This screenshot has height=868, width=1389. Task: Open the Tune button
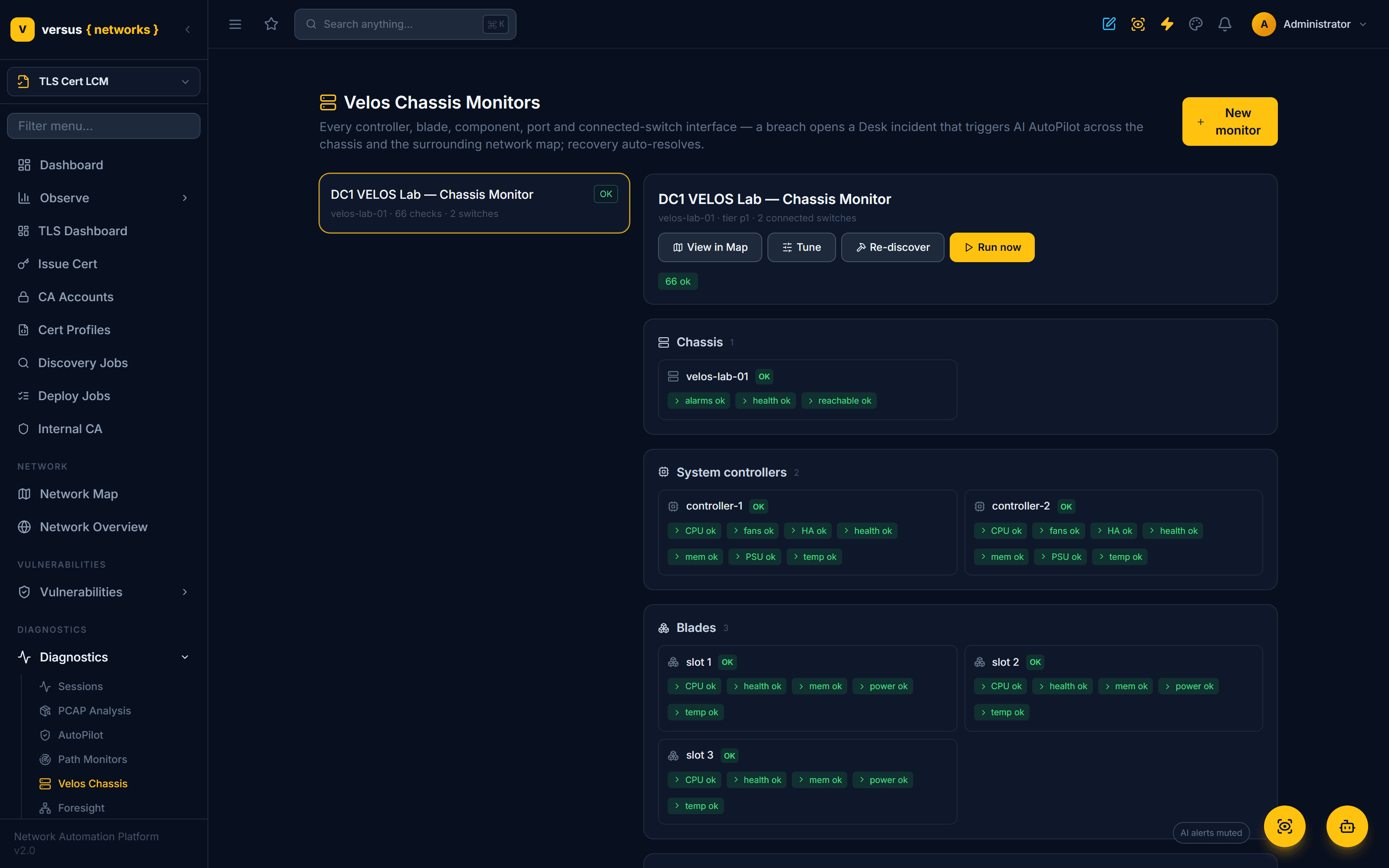pyautogui.click(x=801, y=247)
